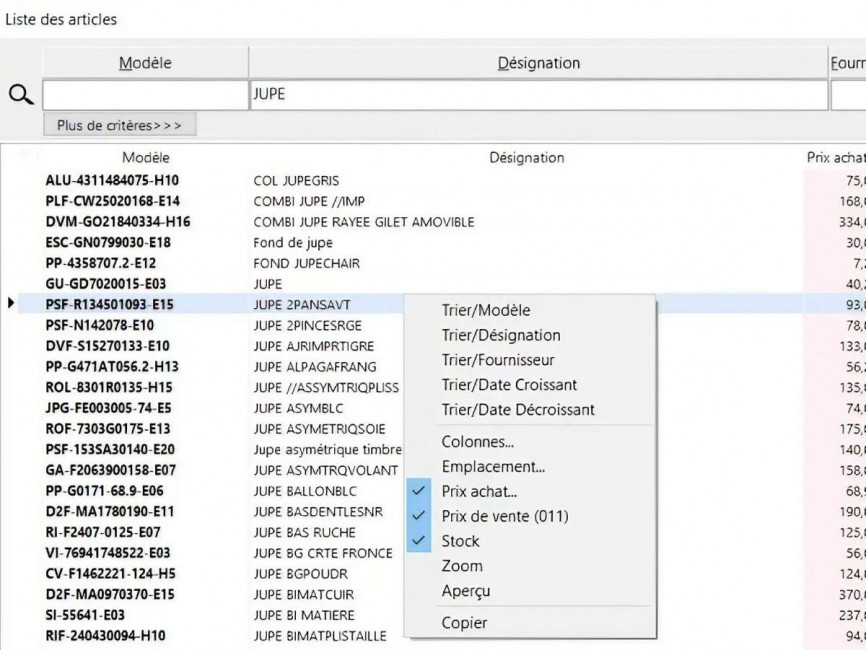866x650 pixels.
Task: Uncheck Prix de vente (011) option
Action: [x=504, y=516]
